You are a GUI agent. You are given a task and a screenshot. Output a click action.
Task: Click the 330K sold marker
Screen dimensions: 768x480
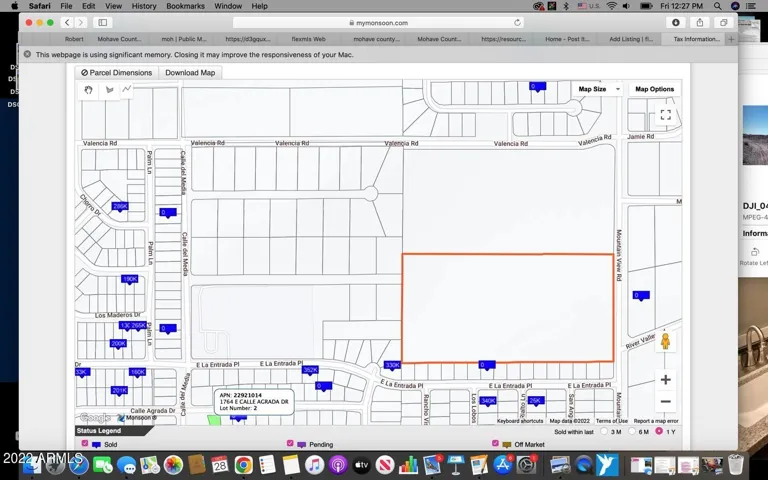(x=392, y=365)
